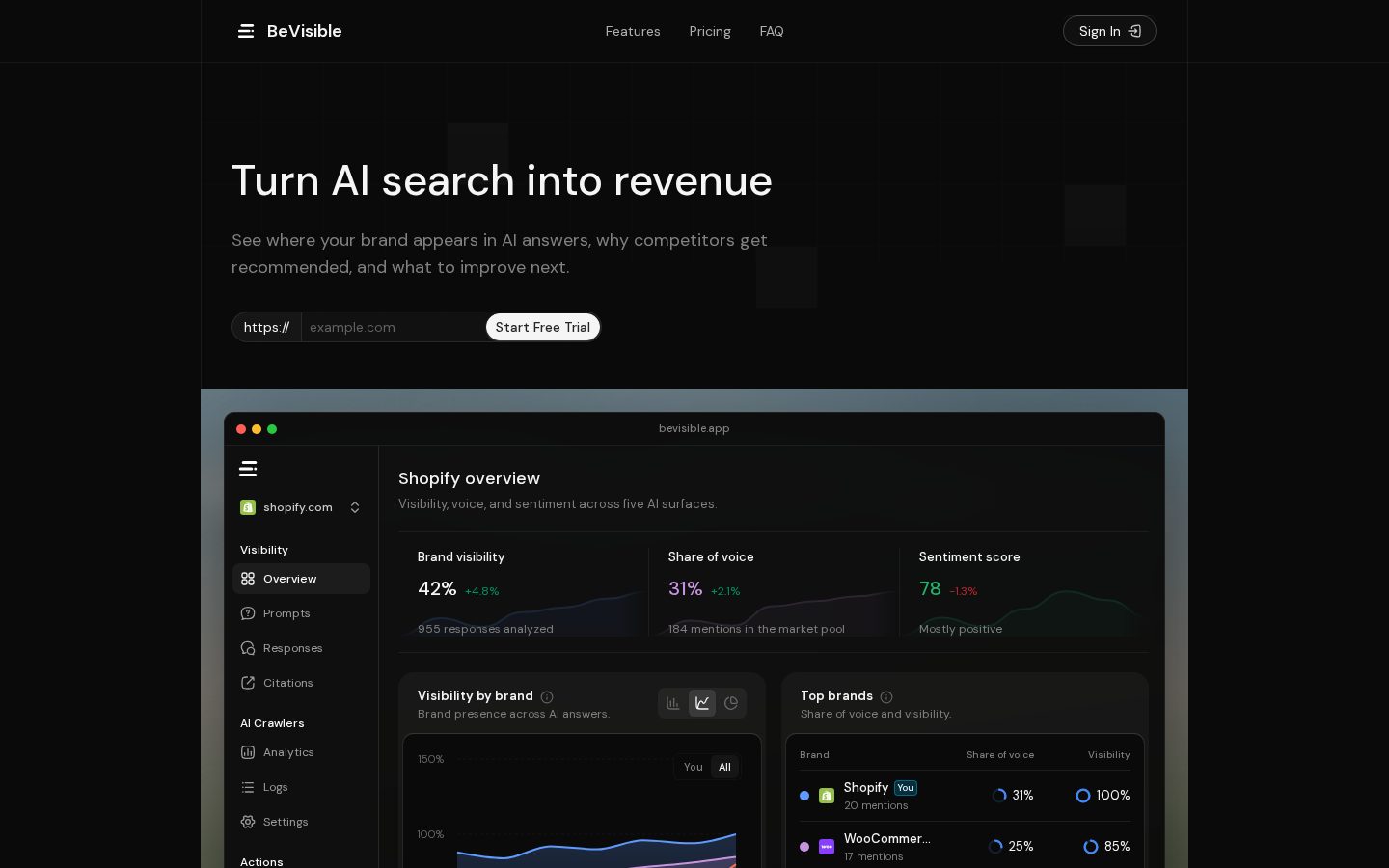Click the WooCommerce brand logo icon
The image size is (1389, 868).
[827, 847]
